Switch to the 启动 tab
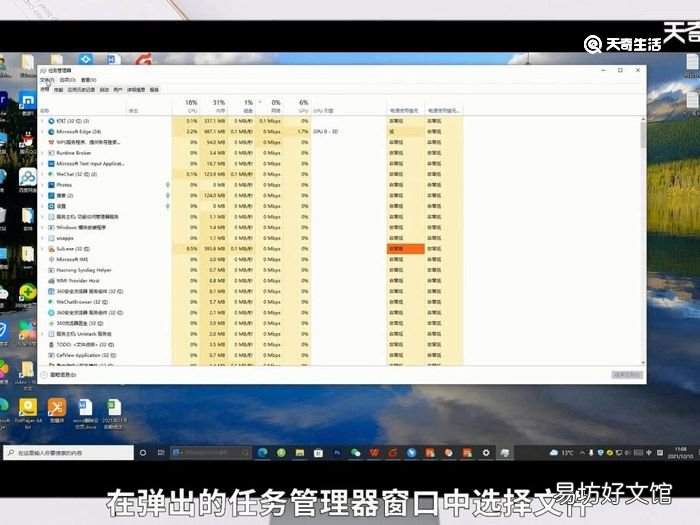The width and height of the screenshot is (700, 525). (104, 90)
